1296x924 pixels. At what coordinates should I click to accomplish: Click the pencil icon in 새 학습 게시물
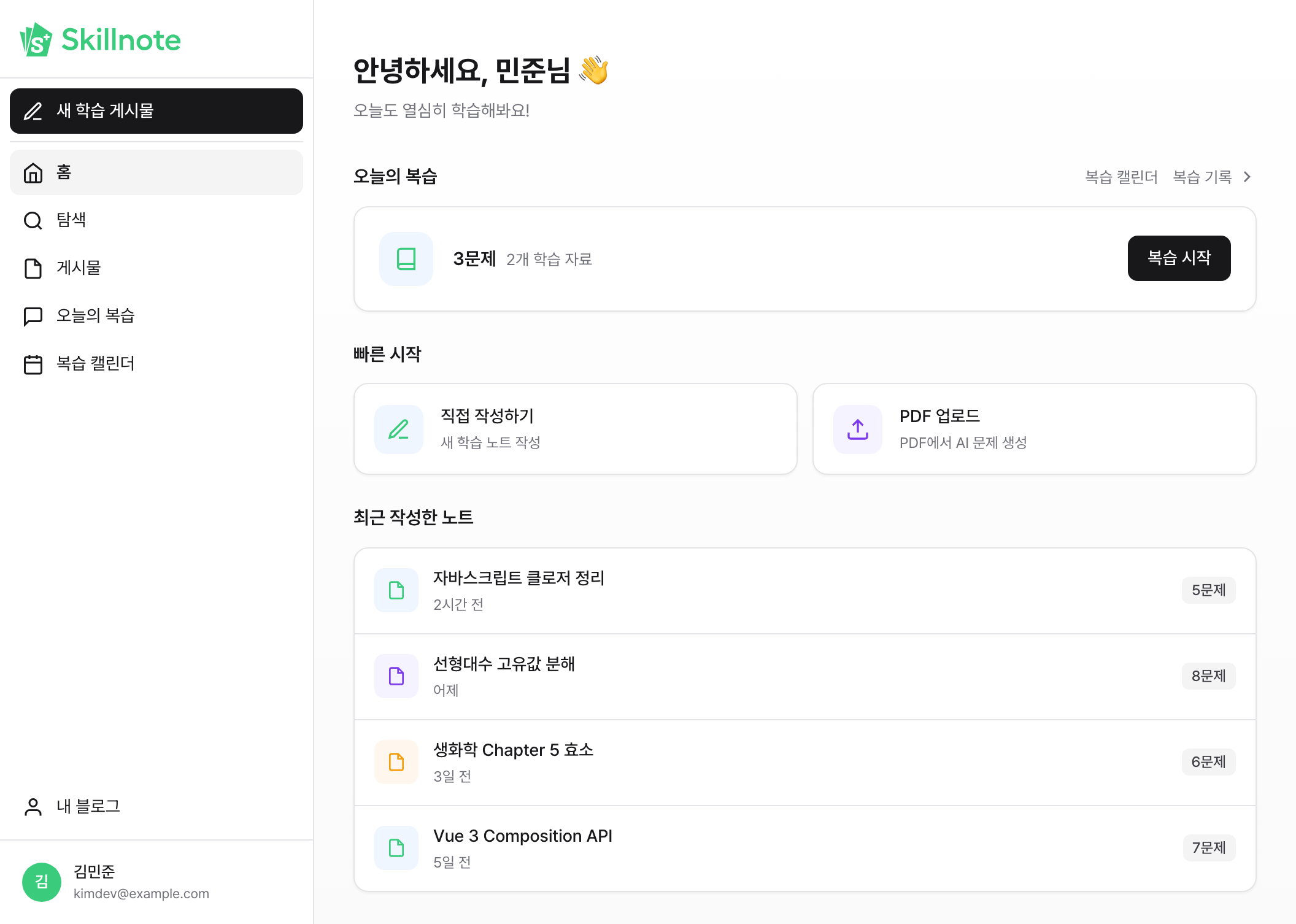point(33,111)
